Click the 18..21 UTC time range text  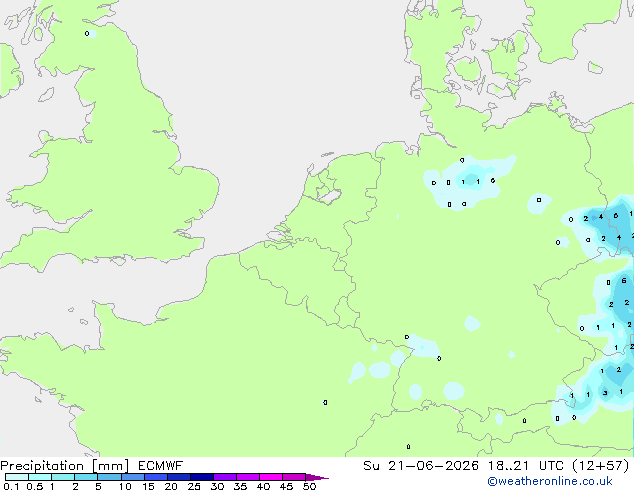[526, 466]
